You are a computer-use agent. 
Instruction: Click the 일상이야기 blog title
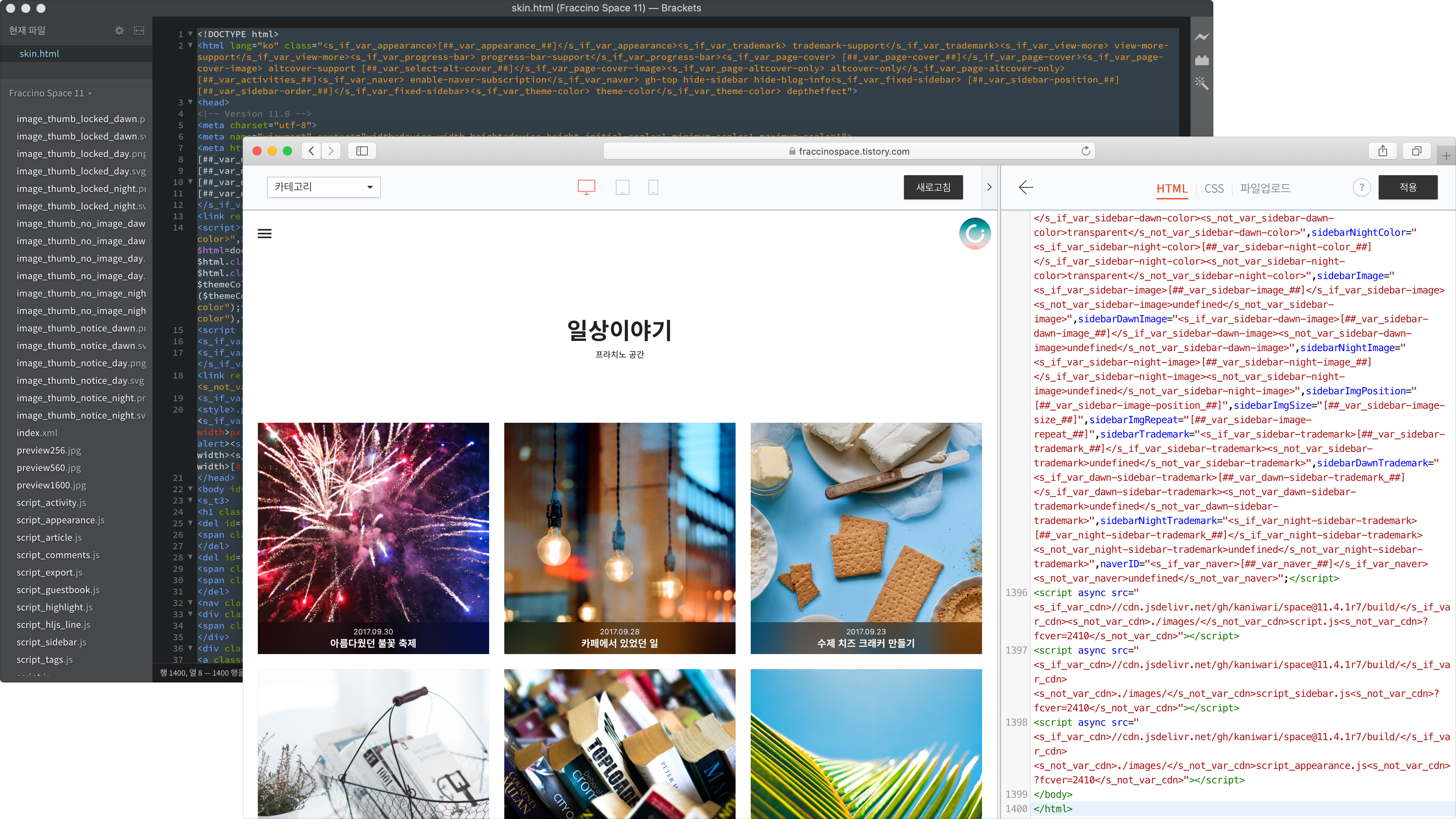(x=620, y=330)
